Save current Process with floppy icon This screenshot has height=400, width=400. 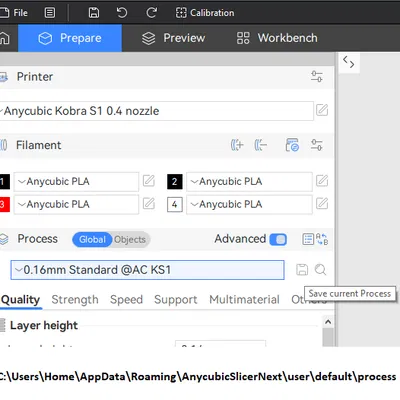coord(302,270)
